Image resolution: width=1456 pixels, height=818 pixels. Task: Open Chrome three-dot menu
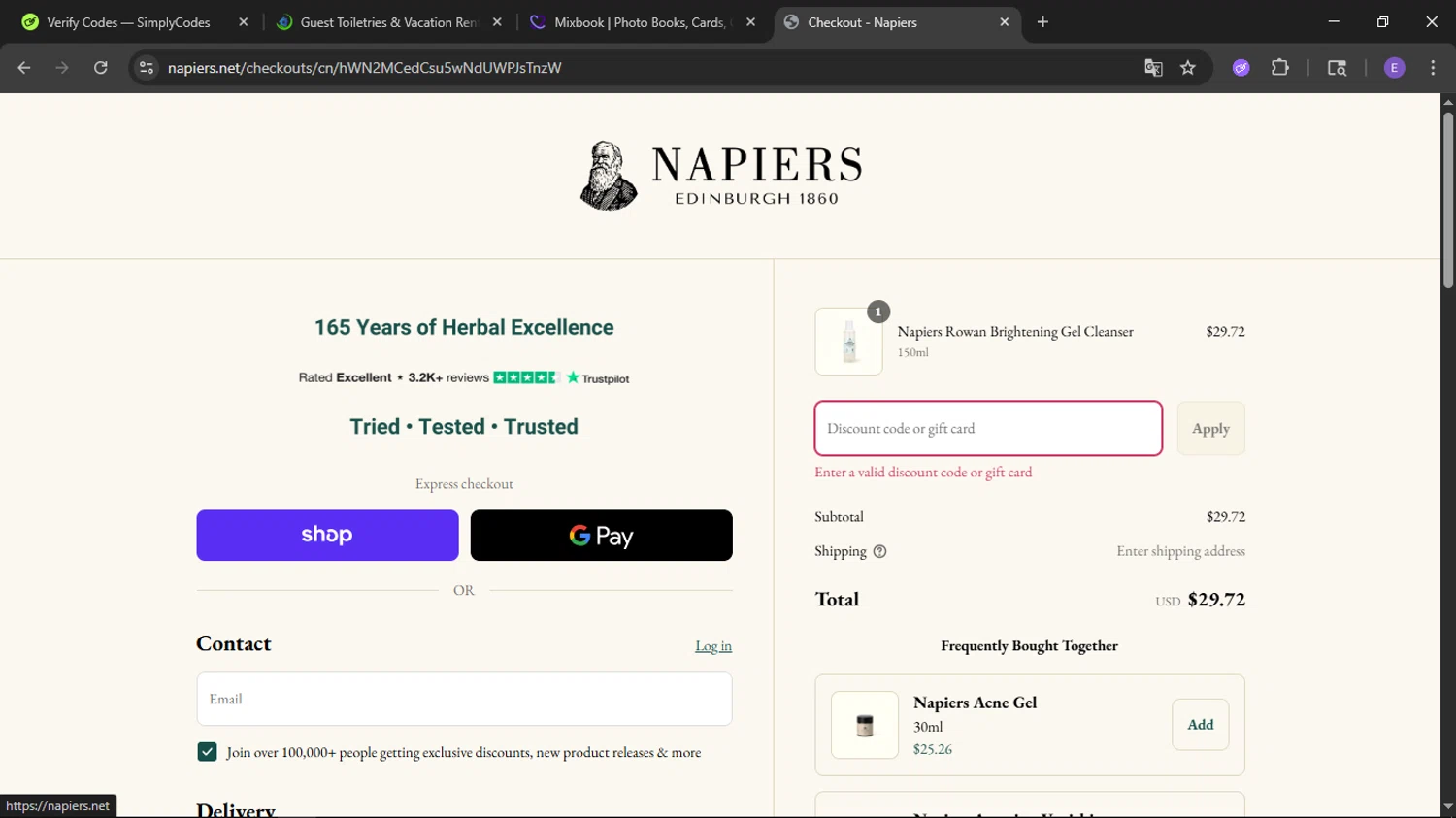coord(1433,68)
